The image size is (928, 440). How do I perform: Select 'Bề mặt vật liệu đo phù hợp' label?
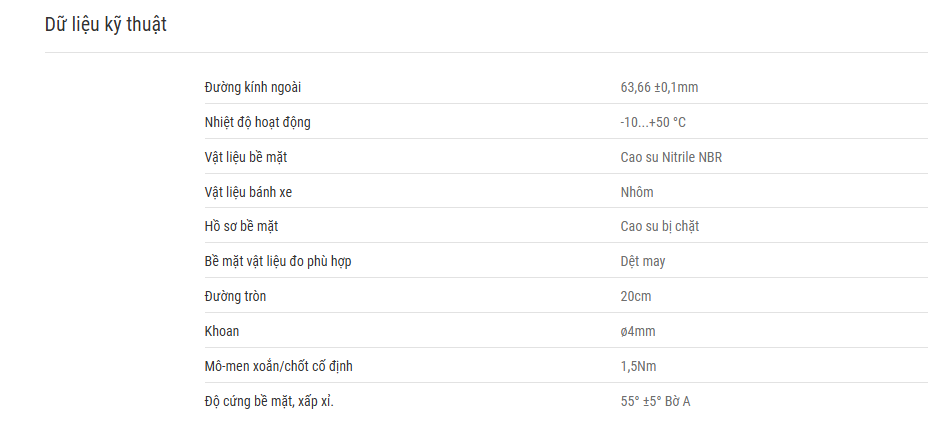tap(278, 261)
